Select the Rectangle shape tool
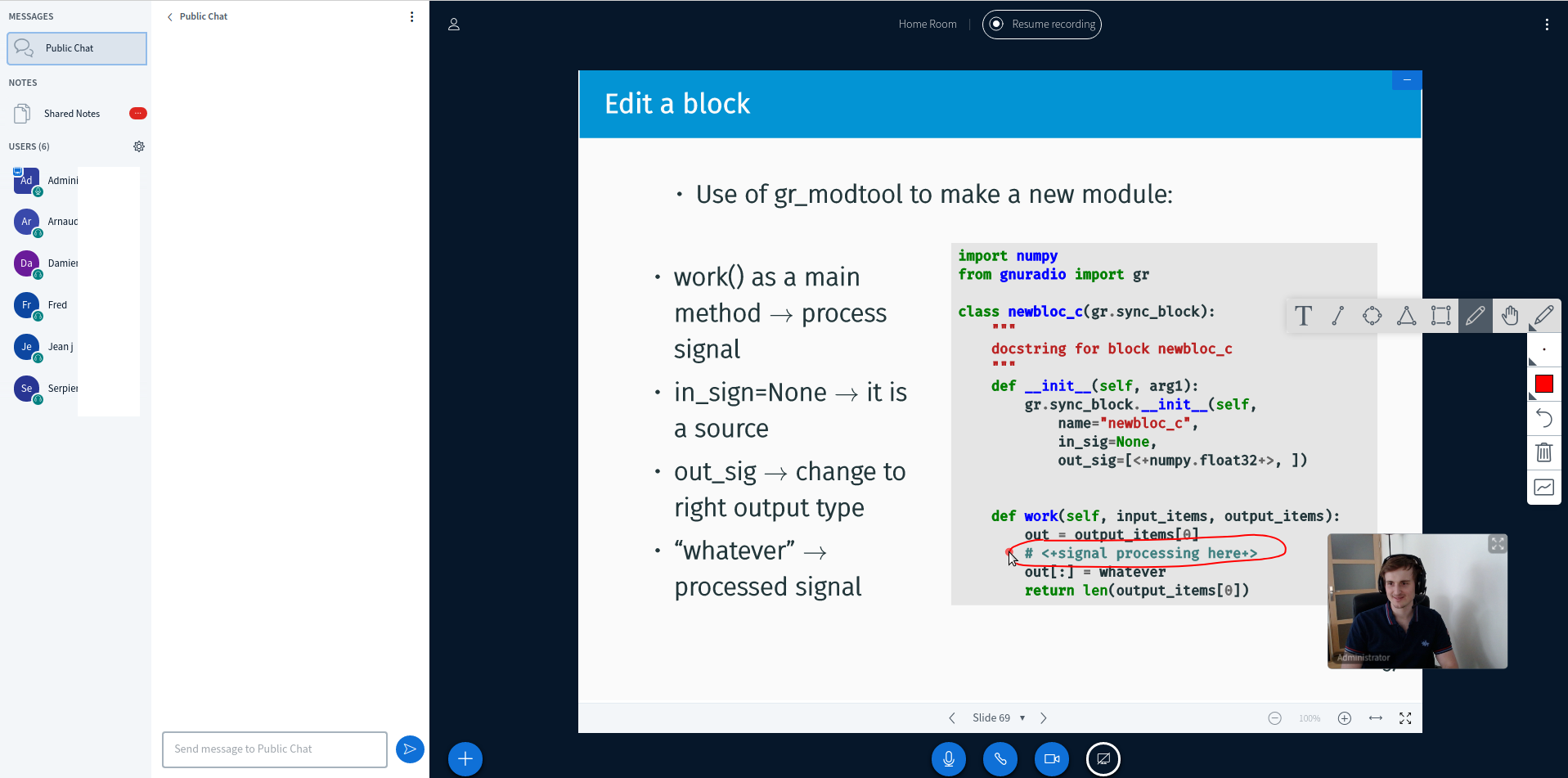The image size is (1568, 778). click(1441, 316)
